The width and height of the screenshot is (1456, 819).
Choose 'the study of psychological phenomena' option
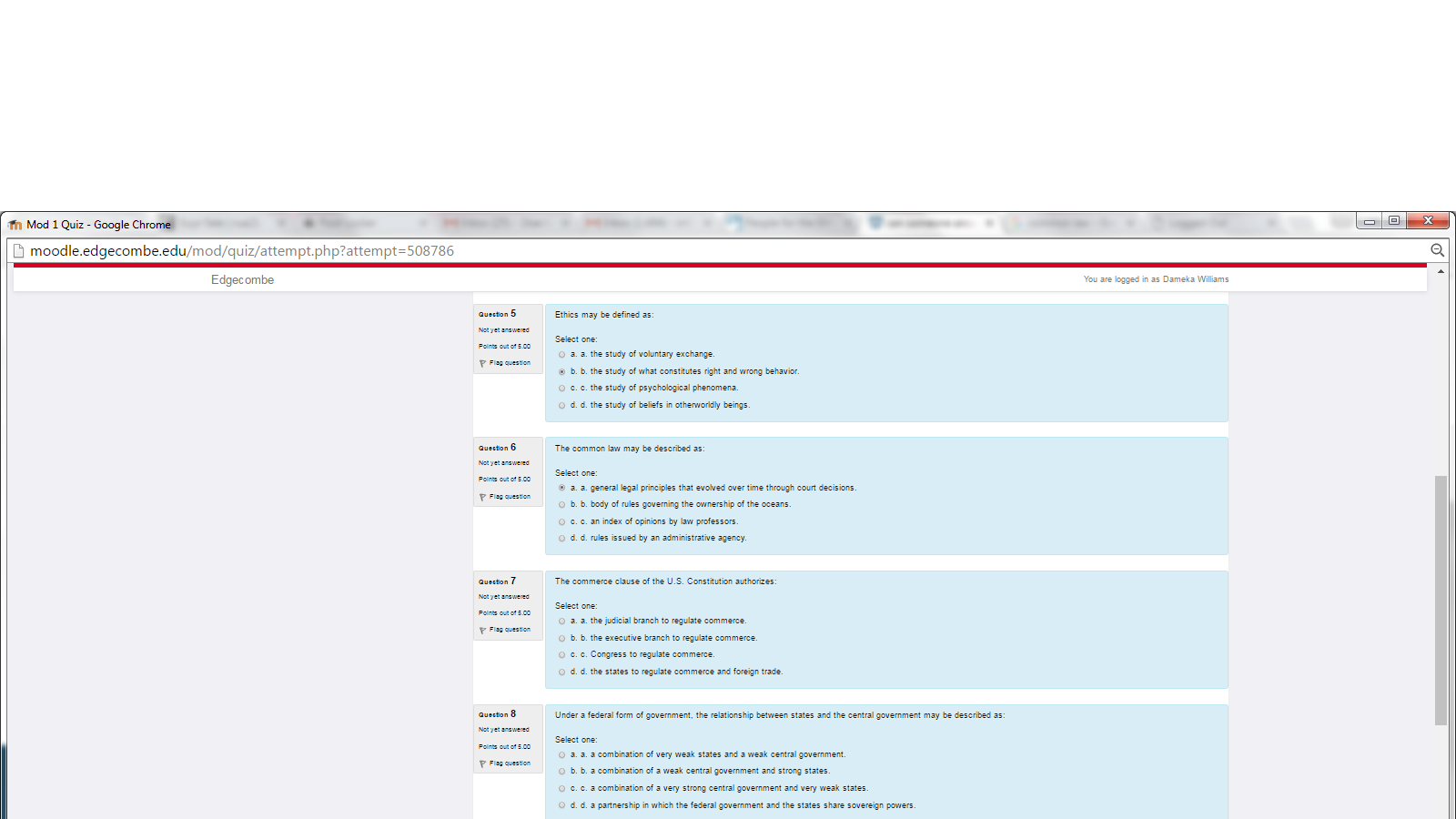(561, 389)
